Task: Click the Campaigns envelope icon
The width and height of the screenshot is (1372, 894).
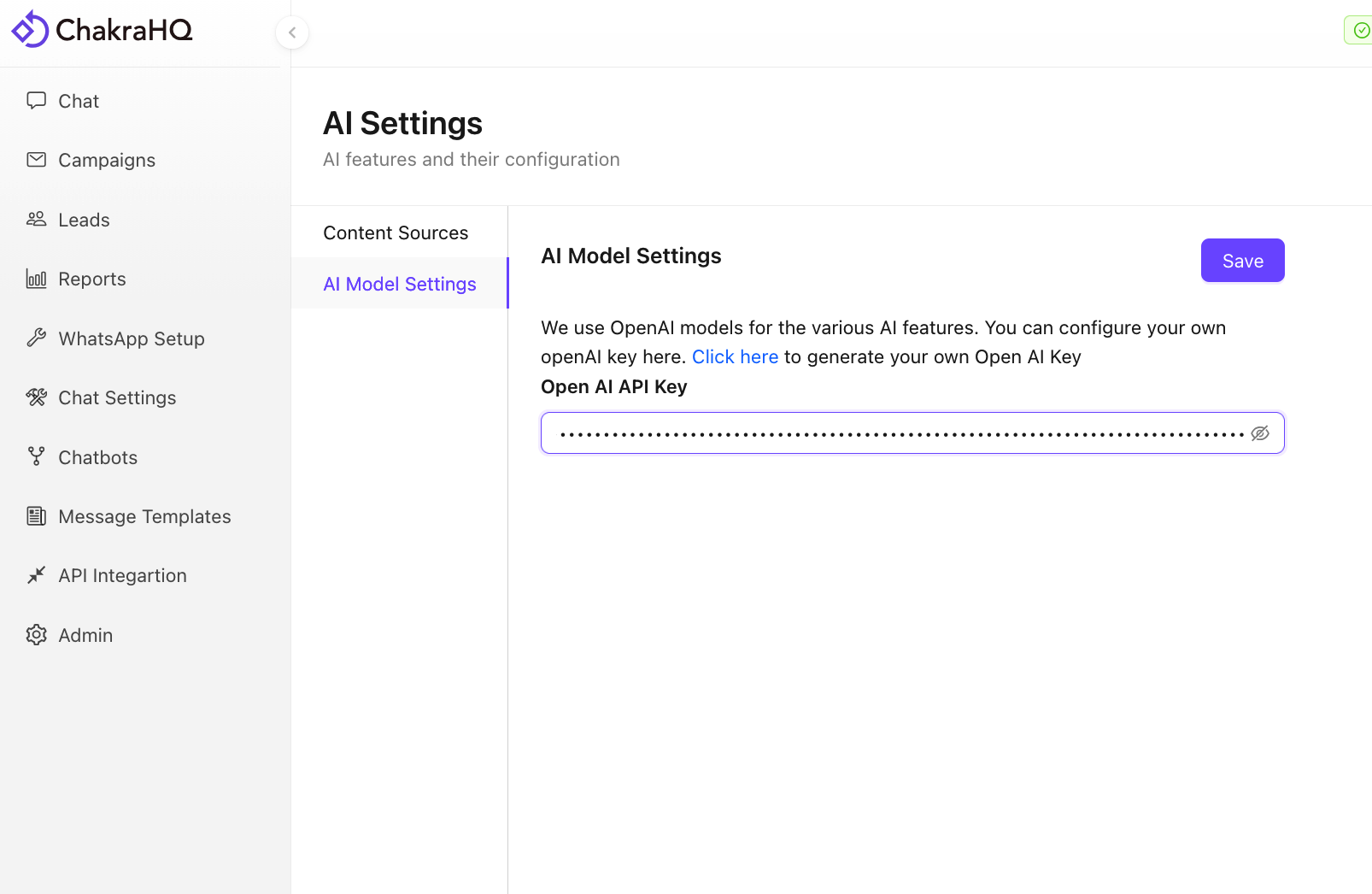Action: 36,160
